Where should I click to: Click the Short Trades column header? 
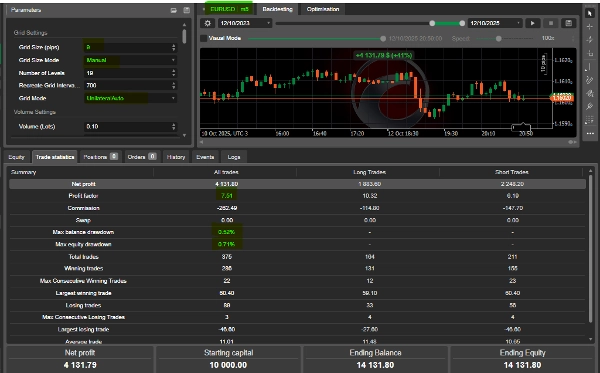pyautogui.click(x=512, y=172)
